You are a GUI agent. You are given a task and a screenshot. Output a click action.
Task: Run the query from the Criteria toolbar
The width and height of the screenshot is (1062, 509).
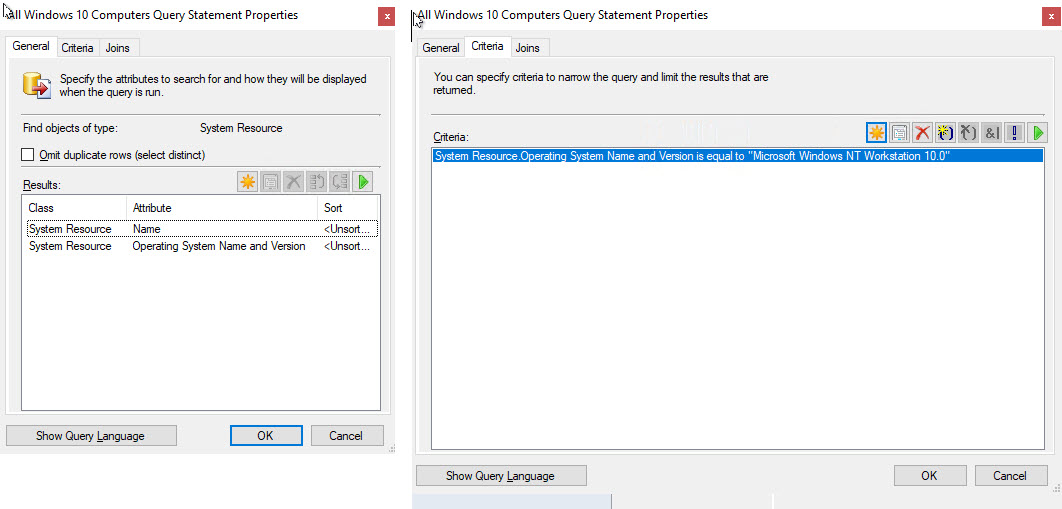[1037, 132]
